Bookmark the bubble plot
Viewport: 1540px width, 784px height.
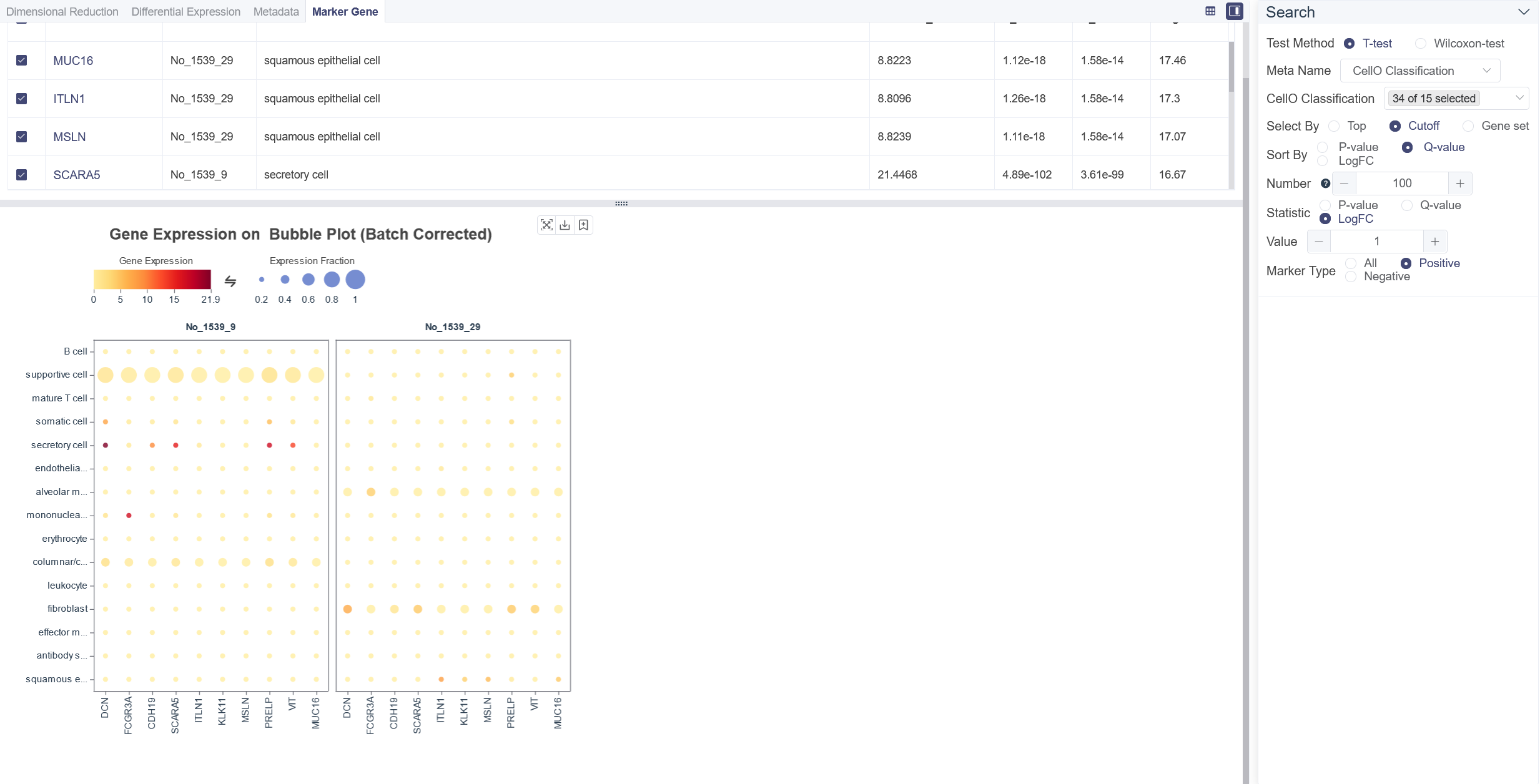coord(584,225)
